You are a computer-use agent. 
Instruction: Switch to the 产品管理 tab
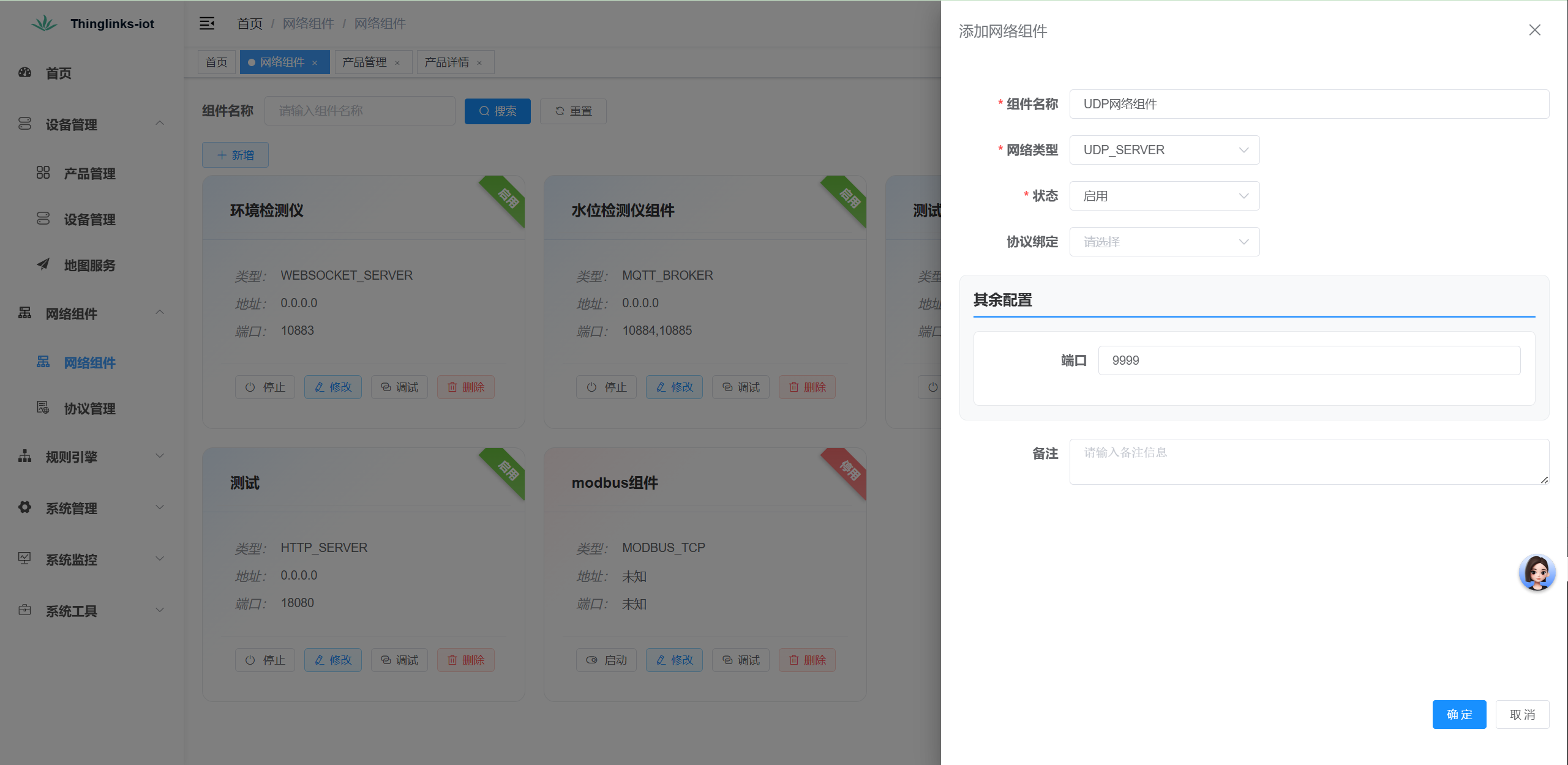[x=366, y=62]
